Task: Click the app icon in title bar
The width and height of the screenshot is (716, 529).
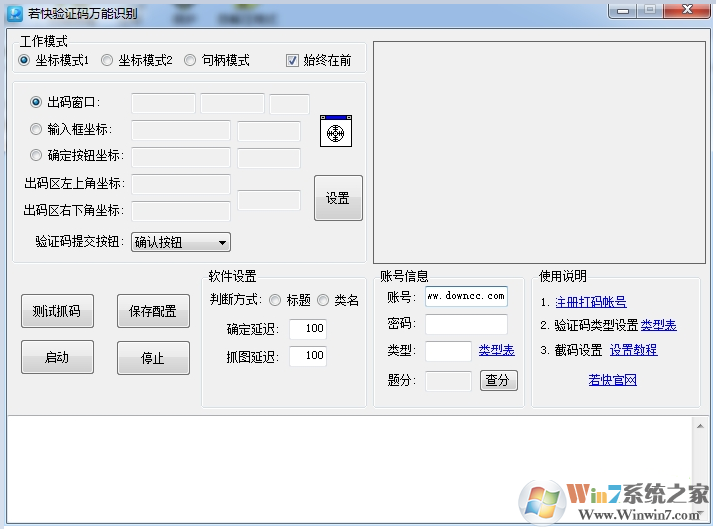Action: [15, 13]
